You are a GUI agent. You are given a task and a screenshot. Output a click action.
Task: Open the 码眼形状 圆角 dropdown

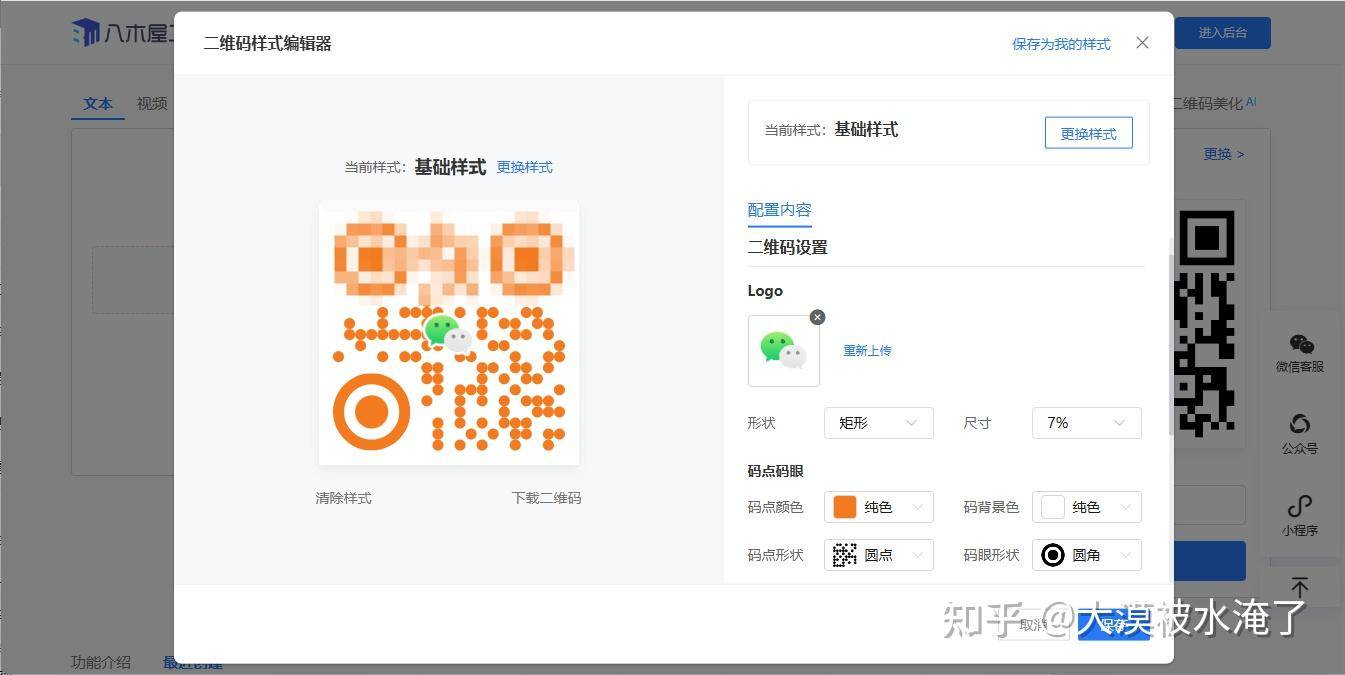tap(1087, 555)
